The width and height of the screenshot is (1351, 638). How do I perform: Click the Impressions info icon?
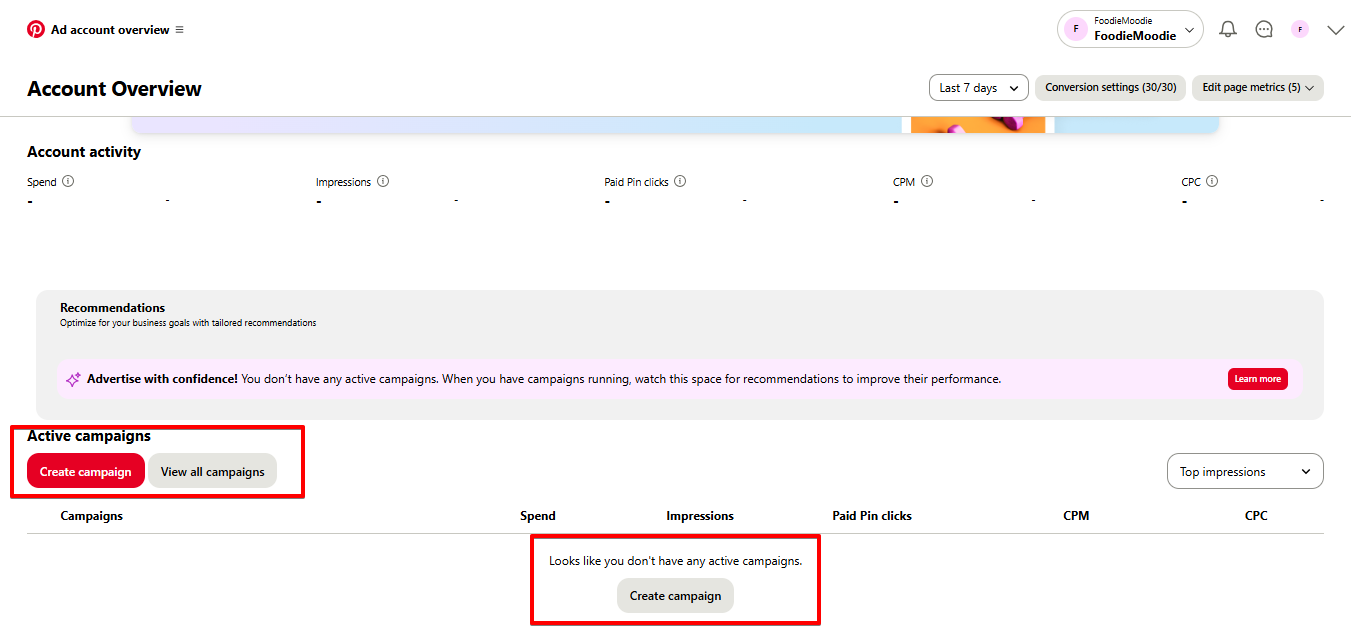[x=383, y=182]
